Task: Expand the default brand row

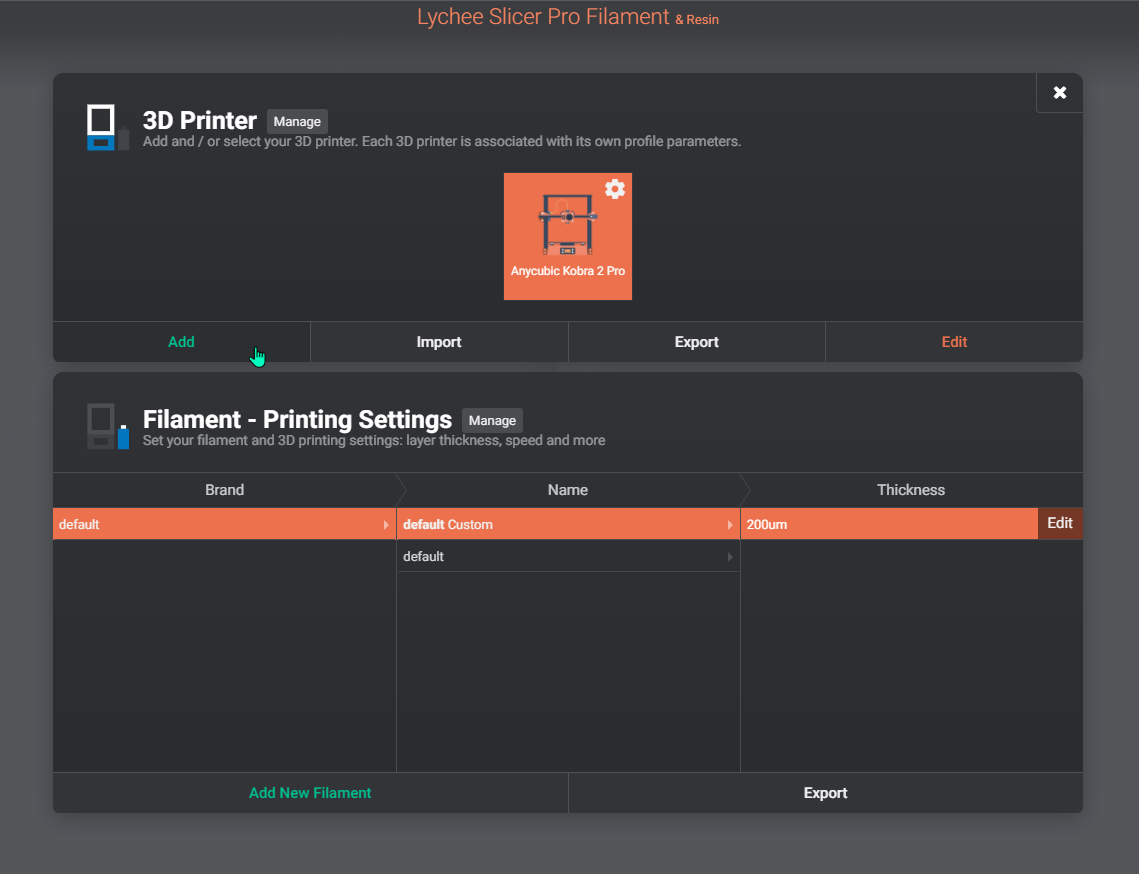Action: point(386,524)
